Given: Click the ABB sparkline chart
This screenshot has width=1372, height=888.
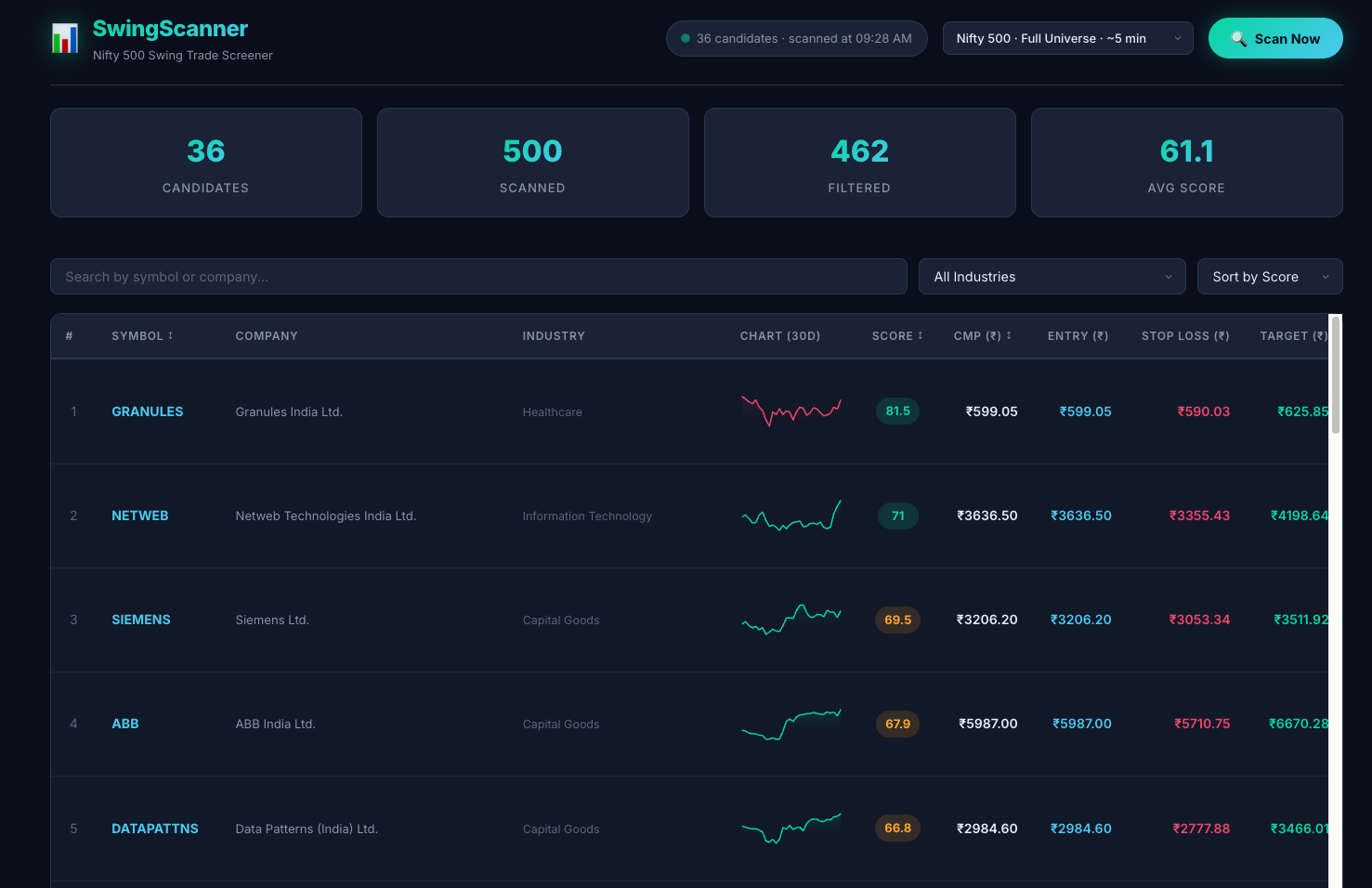Looking at the screenshot, I should click(x=791, y=724).
